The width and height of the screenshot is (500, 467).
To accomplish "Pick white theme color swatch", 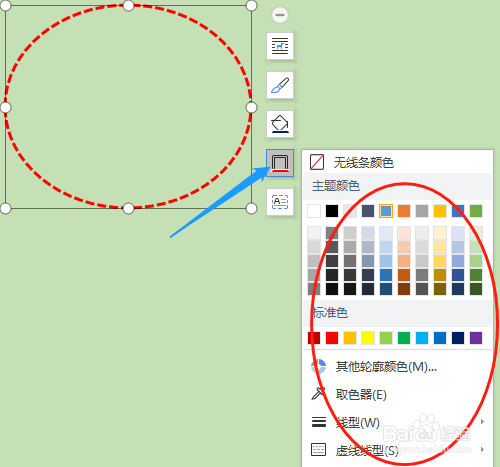I will point(314,211).
